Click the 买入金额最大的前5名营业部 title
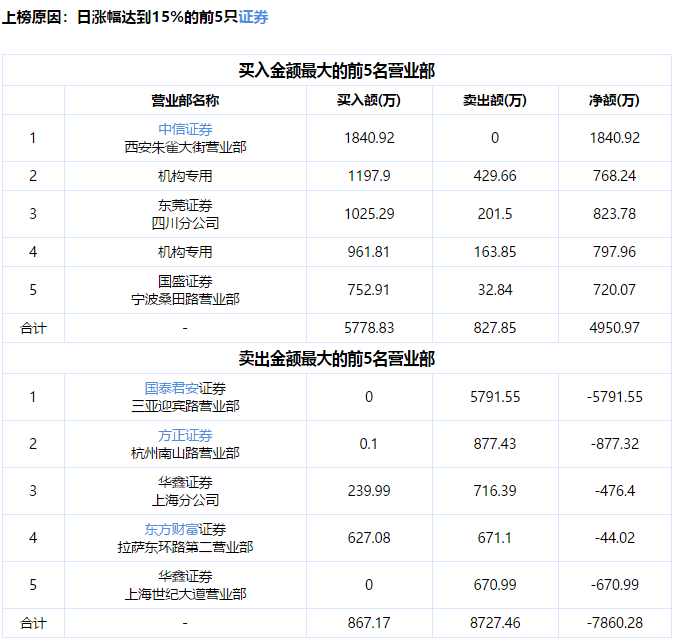This screenshot has height=641, width=674. pos(337,71)
